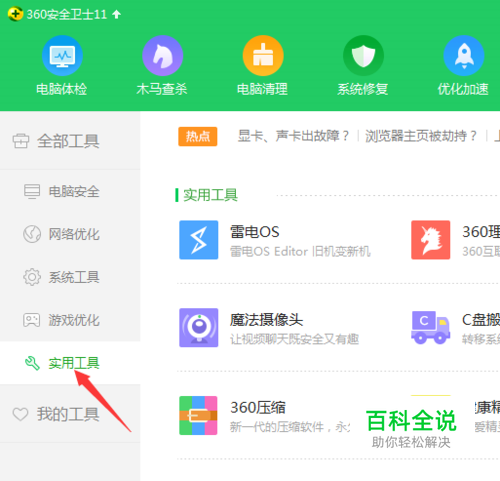500x481 pixels.
Task: Click the 360 title next to unicorn
Action: 481,232
